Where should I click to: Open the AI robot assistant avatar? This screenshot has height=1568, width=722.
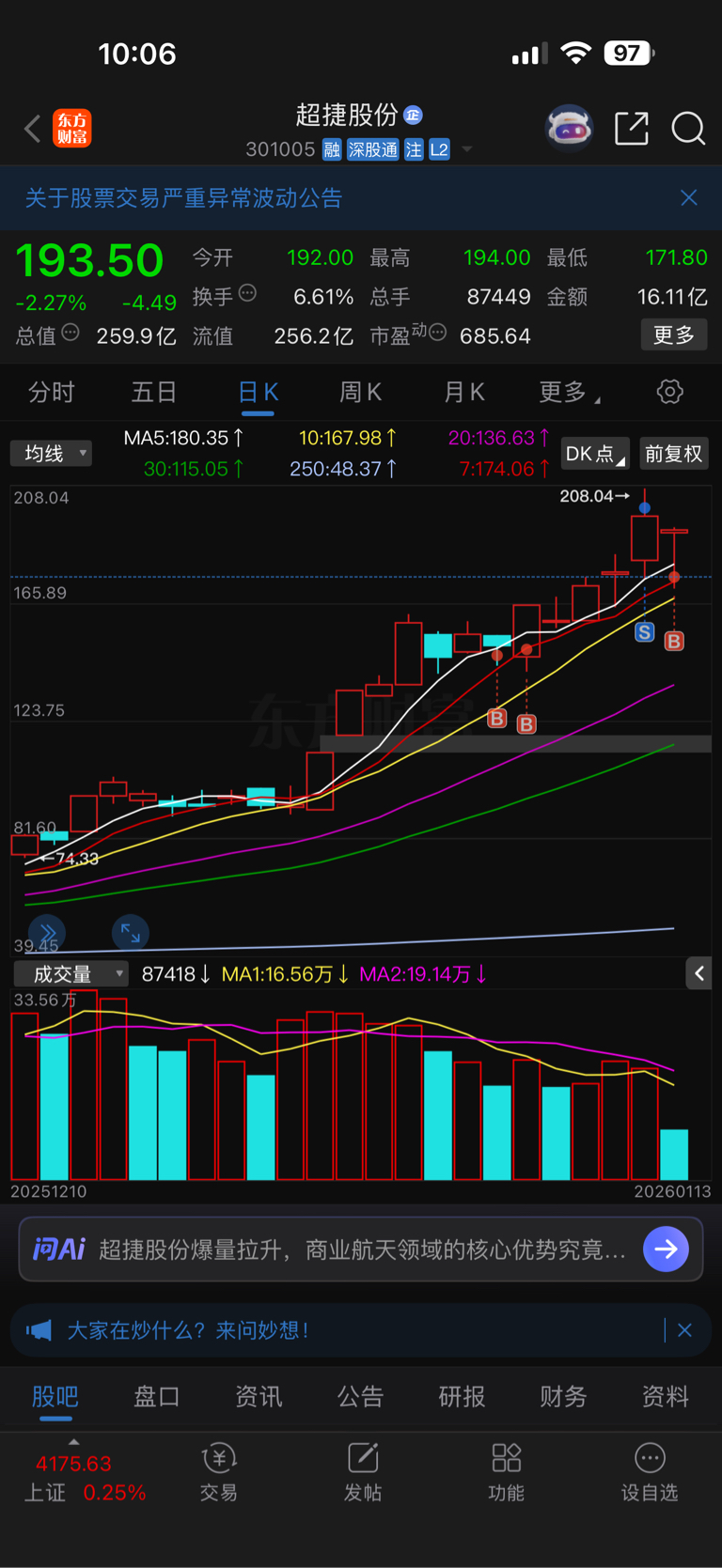[570, 128]
